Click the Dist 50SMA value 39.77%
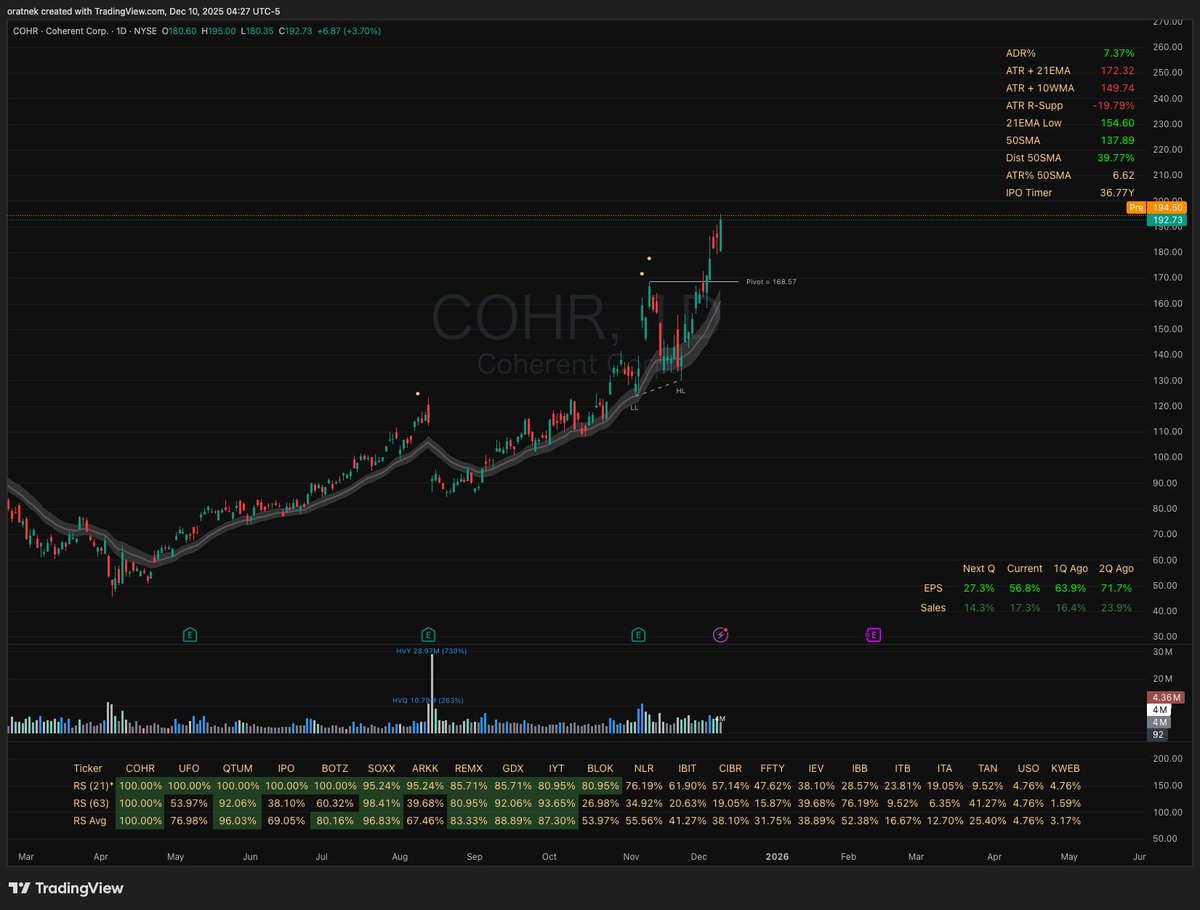Viewport: 1200px width, 910px height. (1114, 157)
